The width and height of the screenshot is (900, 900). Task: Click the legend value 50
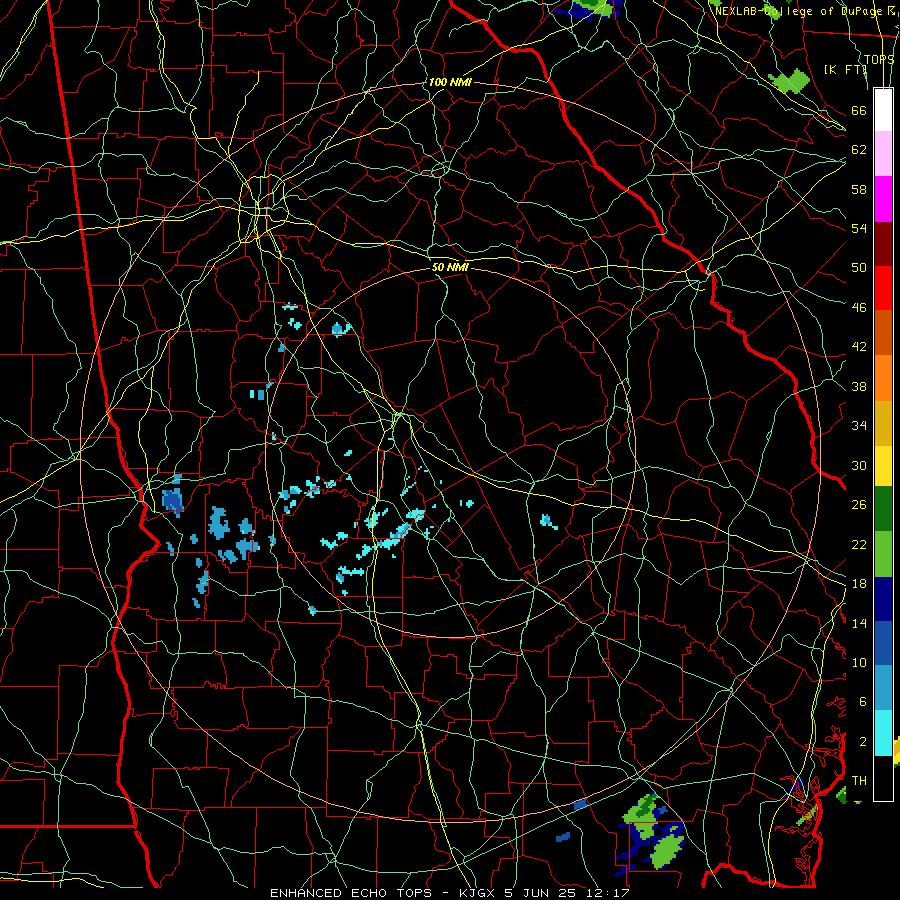pos(859,268)
